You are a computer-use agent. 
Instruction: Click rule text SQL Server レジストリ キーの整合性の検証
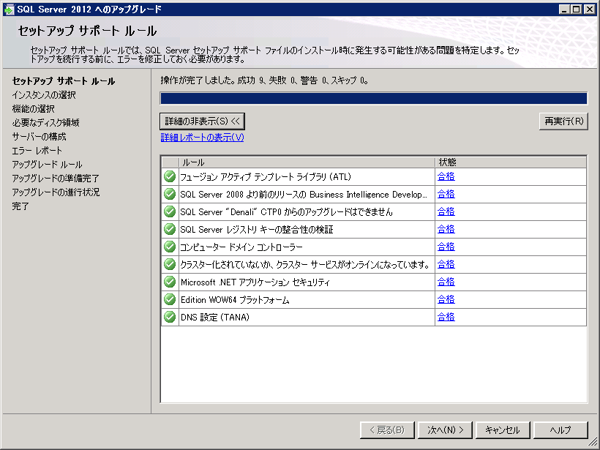tap(257, 230)
